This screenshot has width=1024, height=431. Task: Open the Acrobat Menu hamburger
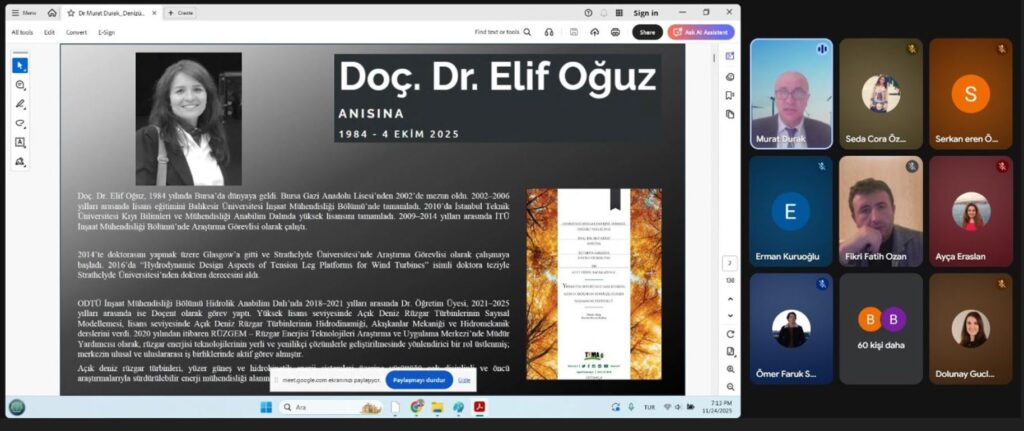point(24,13)
